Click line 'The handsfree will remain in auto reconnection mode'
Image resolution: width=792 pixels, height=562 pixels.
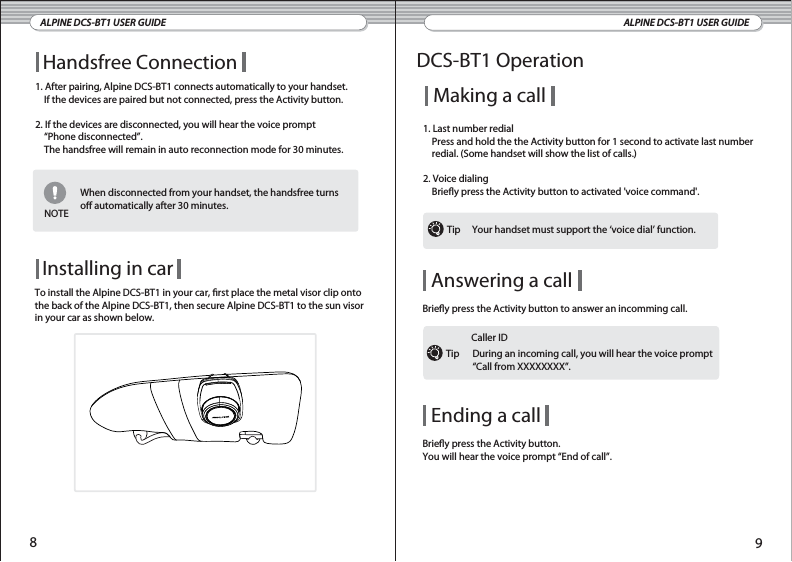coord(193,150)
